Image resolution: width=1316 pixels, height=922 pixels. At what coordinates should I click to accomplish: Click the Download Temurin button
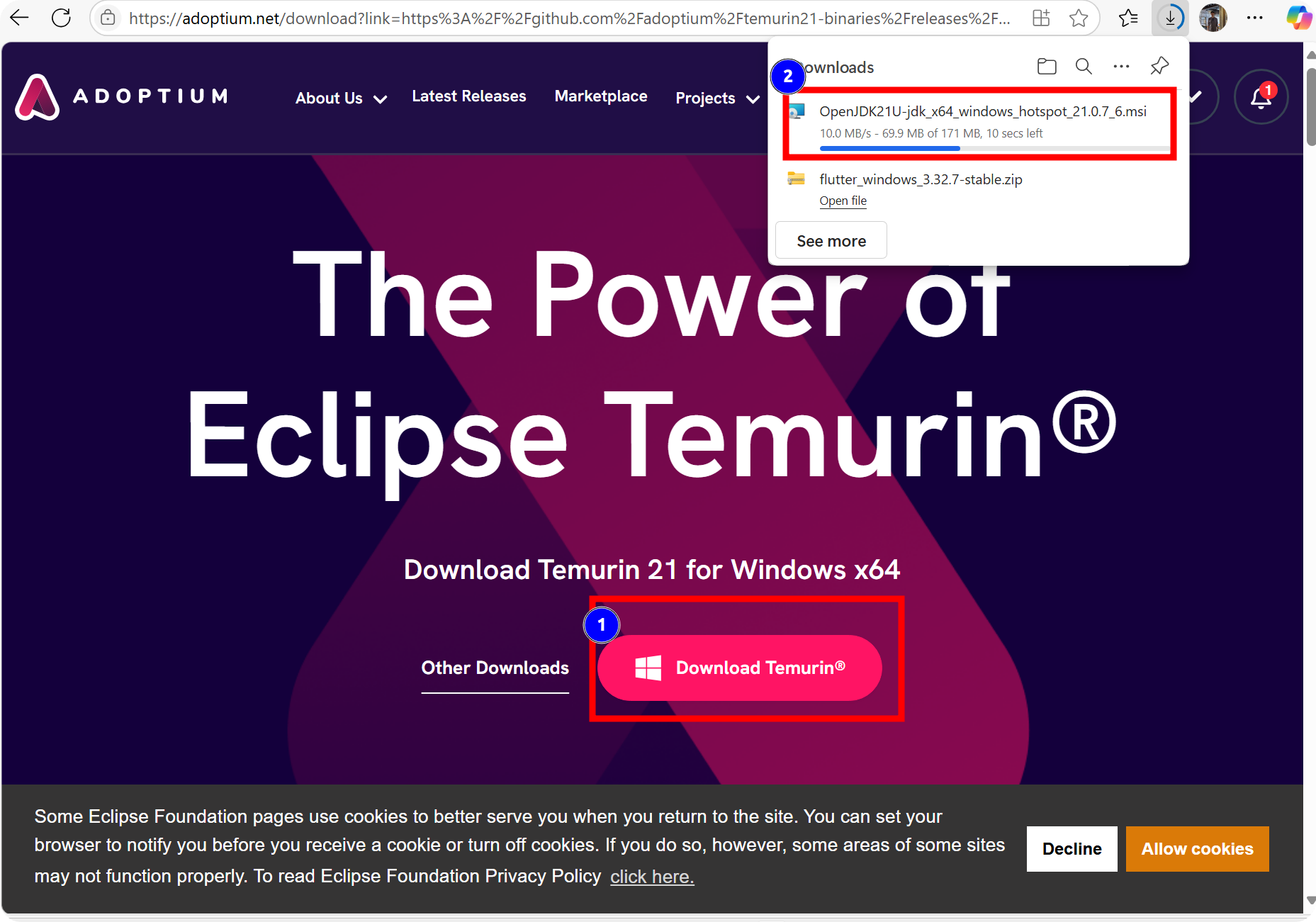click(x=740, y=668)
